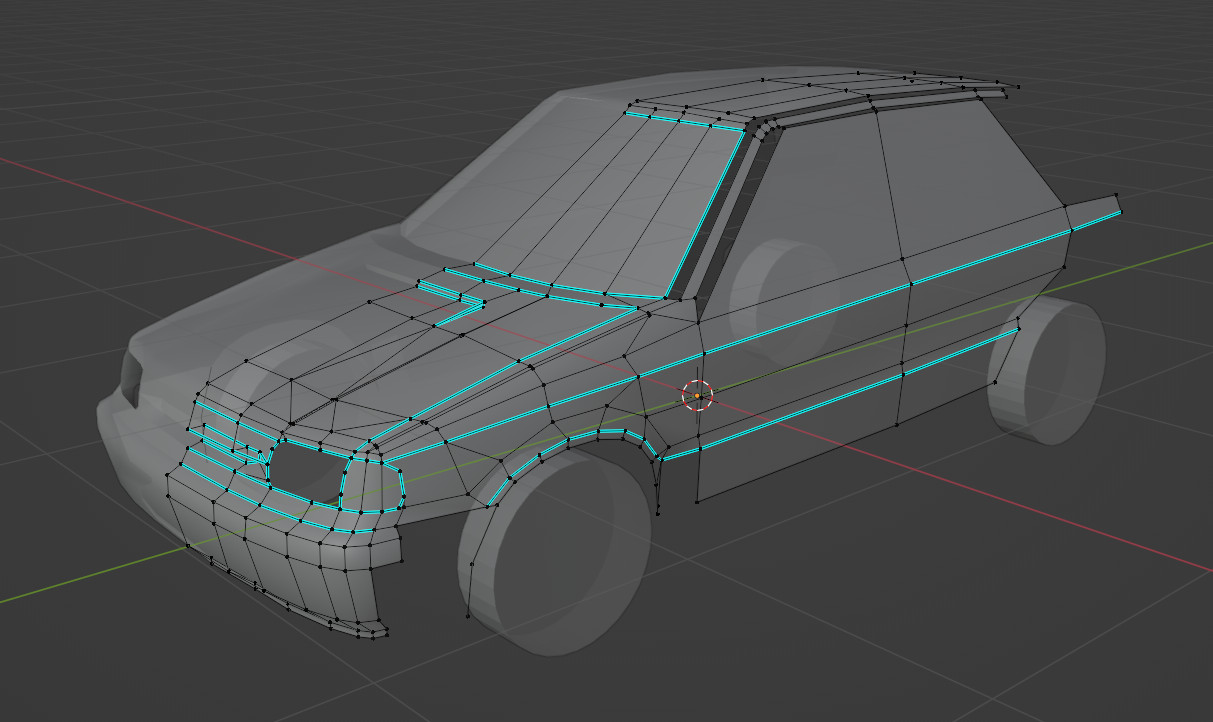Viewport: 1213px width, 722px height.
Task: Click the 3D cursor on the car door
Action: [698, 396]
